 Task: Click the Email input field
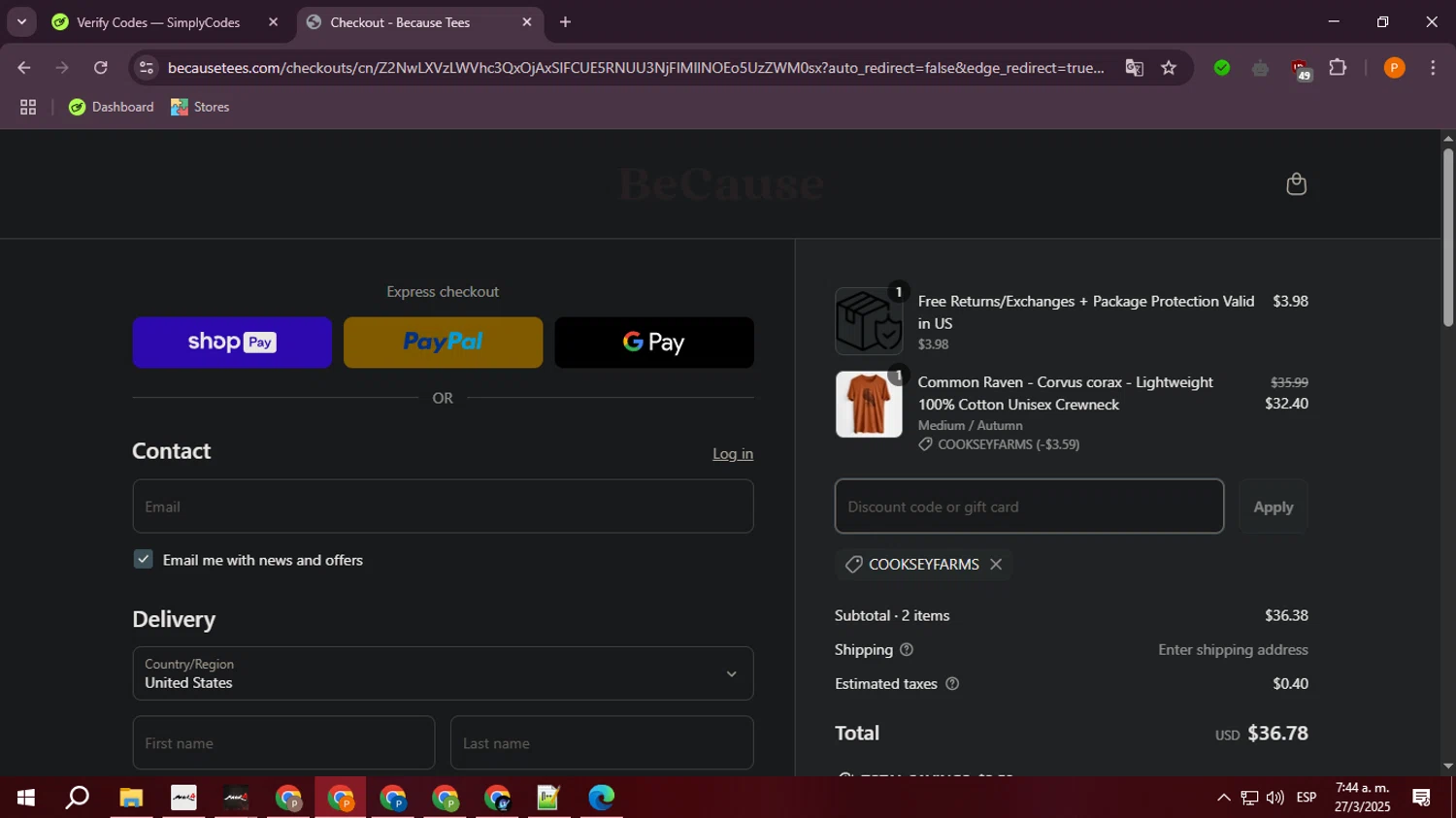point(443,507)
